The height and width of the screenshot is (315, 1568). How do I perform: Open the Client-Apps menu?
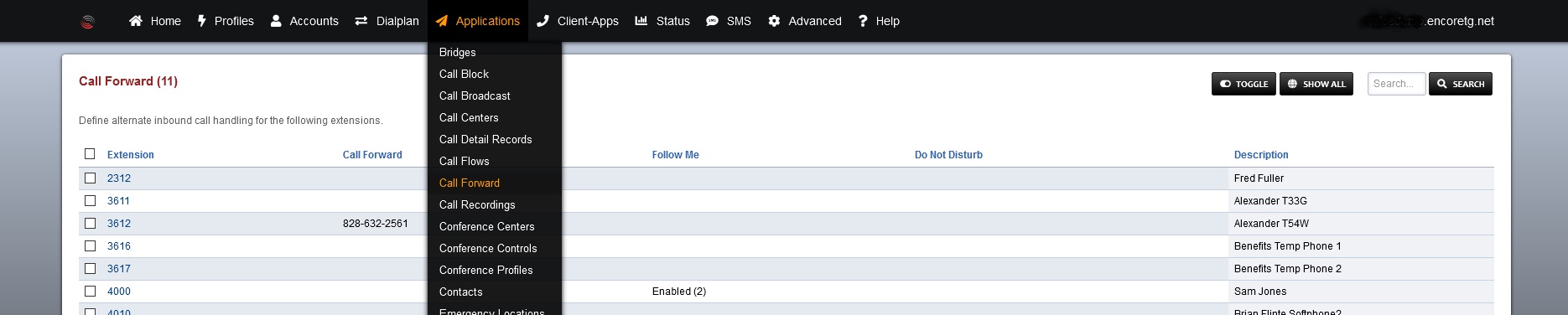coord(578,21)
